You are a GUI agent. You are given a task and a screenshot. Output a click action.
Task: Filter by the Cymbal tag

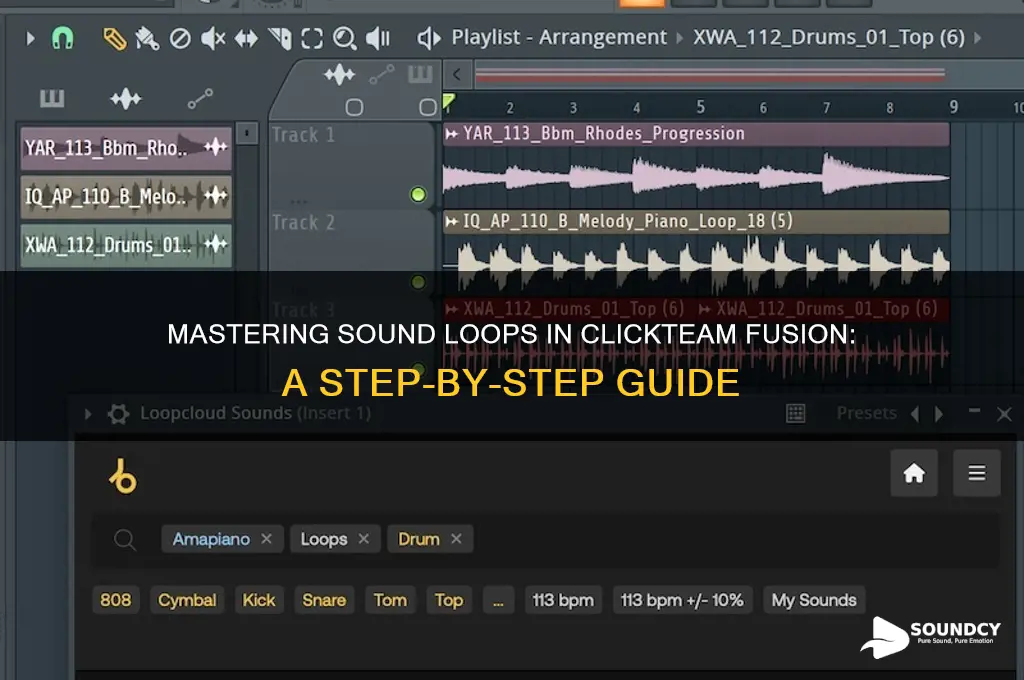[x=187, y=600]
